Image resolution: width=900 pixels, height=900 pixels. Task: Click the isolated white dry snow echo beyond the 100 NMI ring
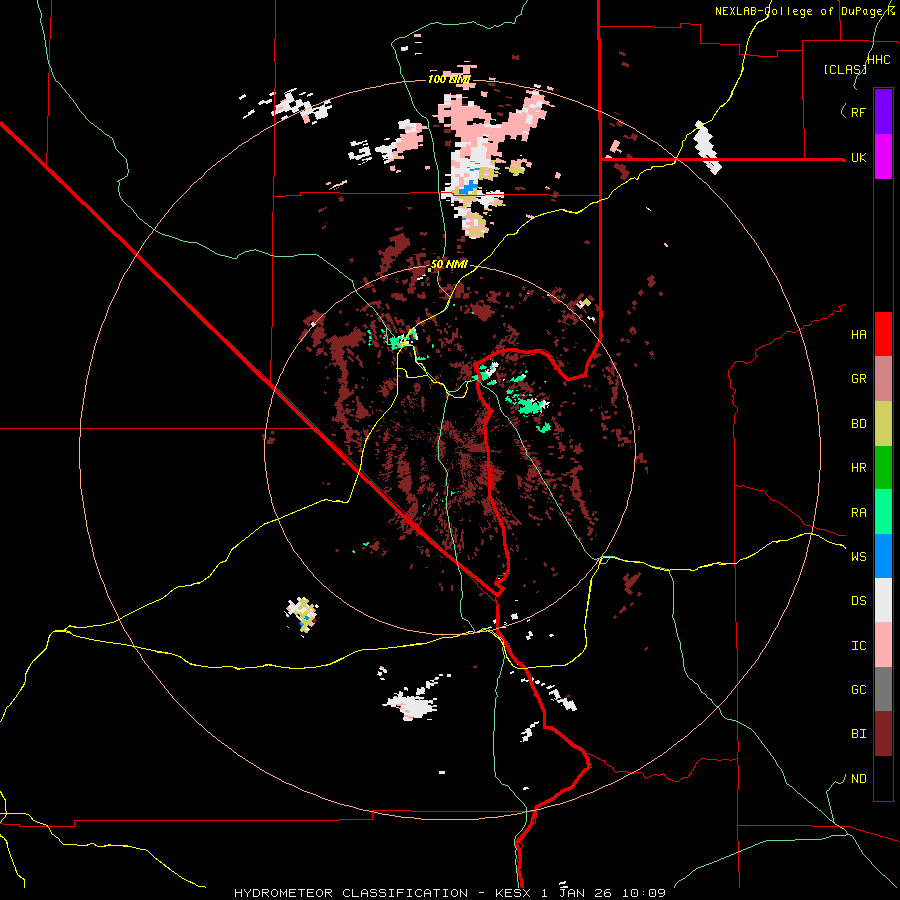pyautogui.click(x=707, y=147)
